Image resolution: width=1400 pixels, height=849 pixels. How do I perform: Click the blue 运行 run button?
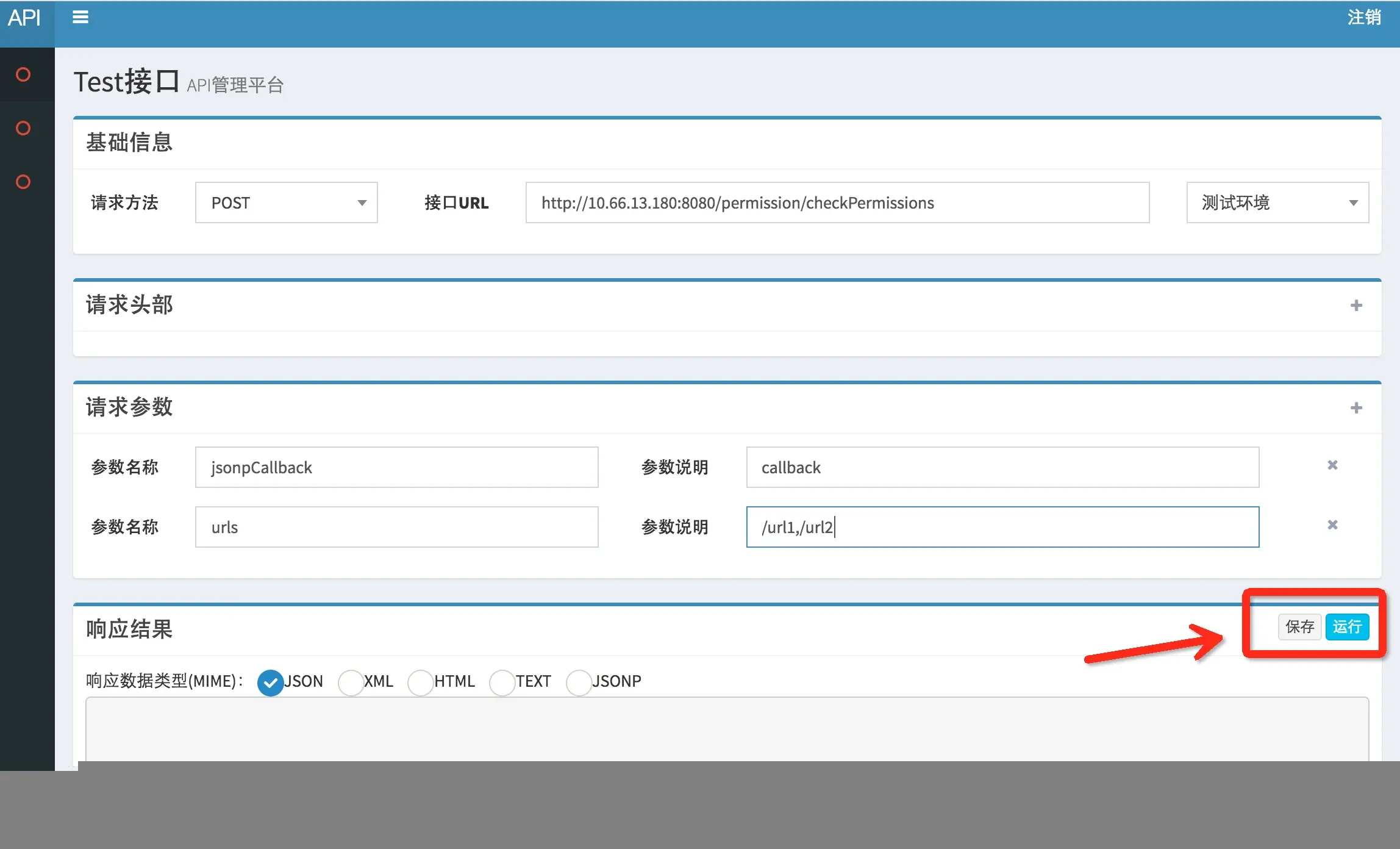[1347, 626]
